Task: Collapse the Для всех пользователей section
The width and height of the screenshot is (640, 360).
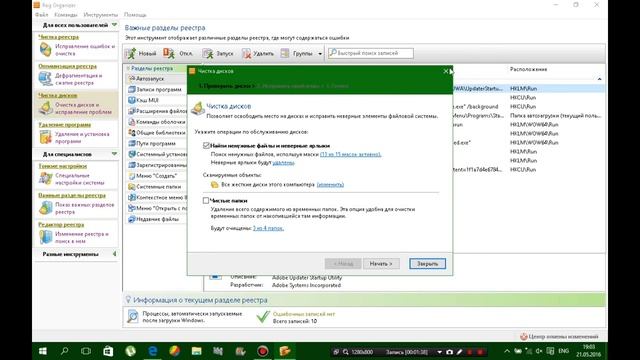Action: click(114, 25)
